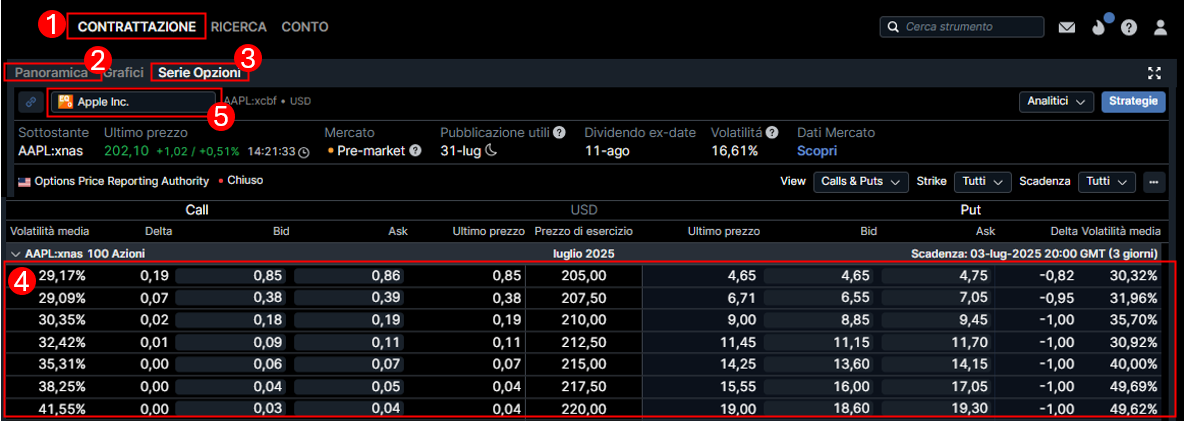Select the strike price 205,00 cell
Image resolution: width=1184 pixels, height=423 pixels.
[x=584, y=276]
